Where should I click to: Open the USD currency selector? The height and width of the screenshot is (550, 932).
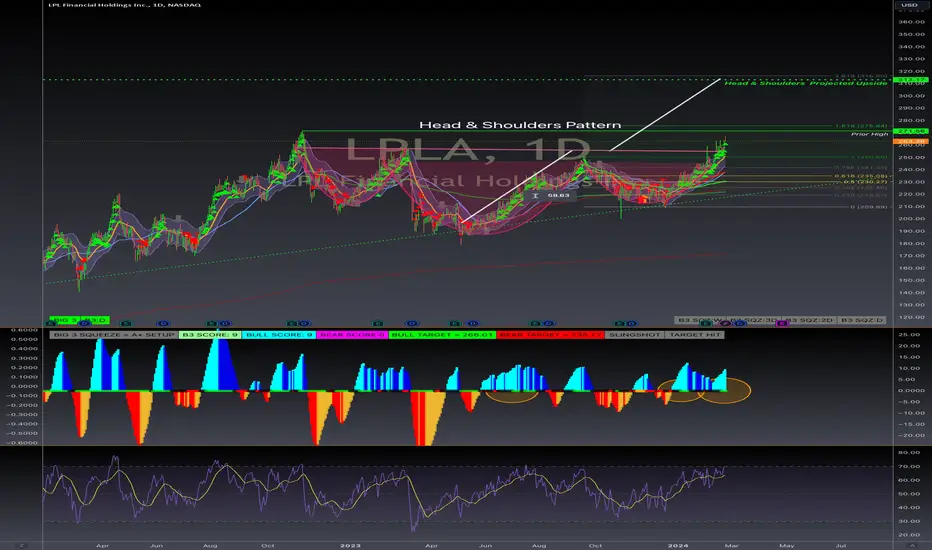pyautogui.click(x=909, y=5)
